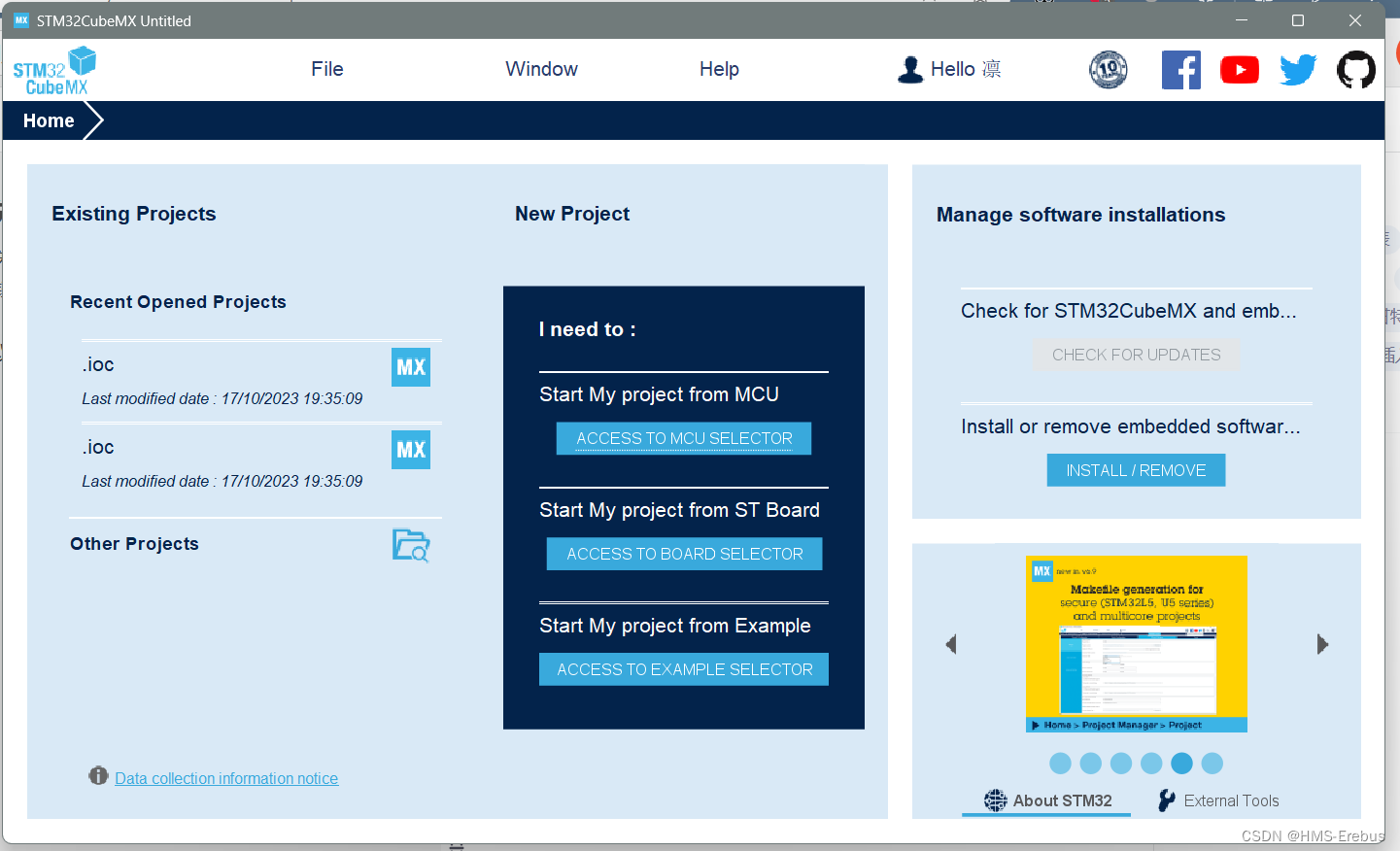1400x851 pixels.
Task: Open the File menu
Action: [x=327, y=69]
